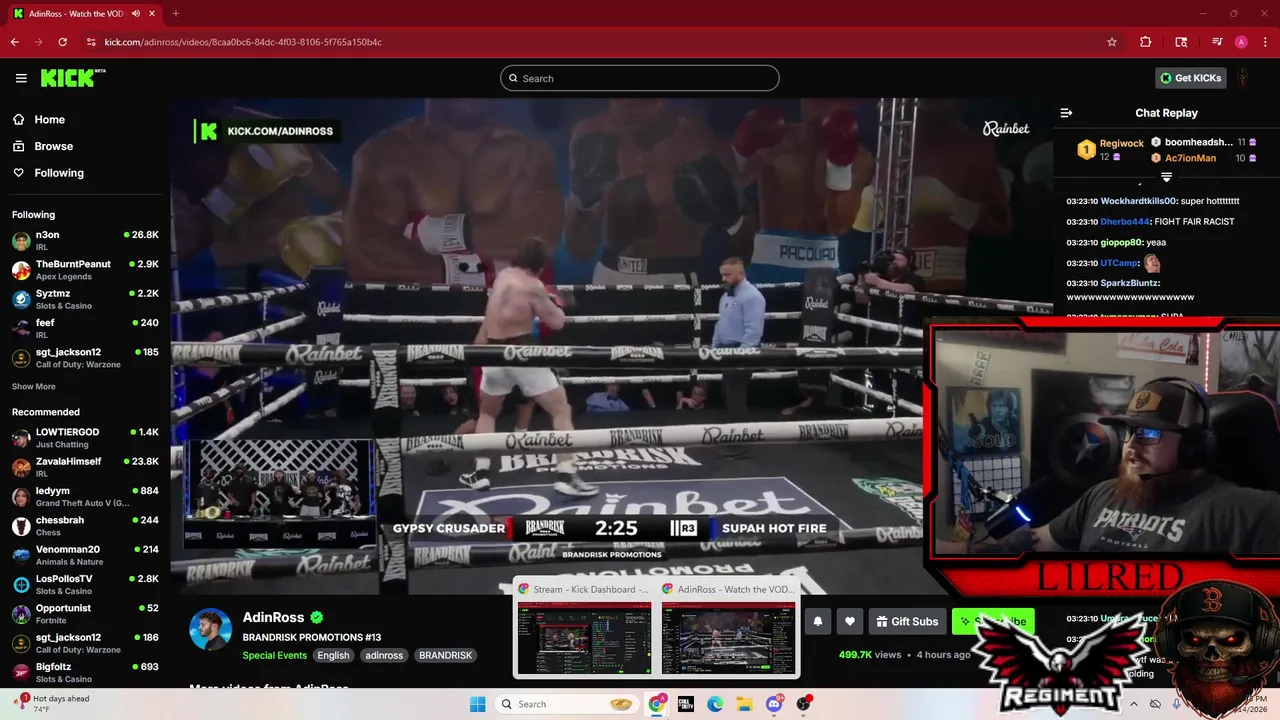Open Venomman20 Animals & Nature channel
Viewport: 1280px width, 720px height.
click(85, 555)
